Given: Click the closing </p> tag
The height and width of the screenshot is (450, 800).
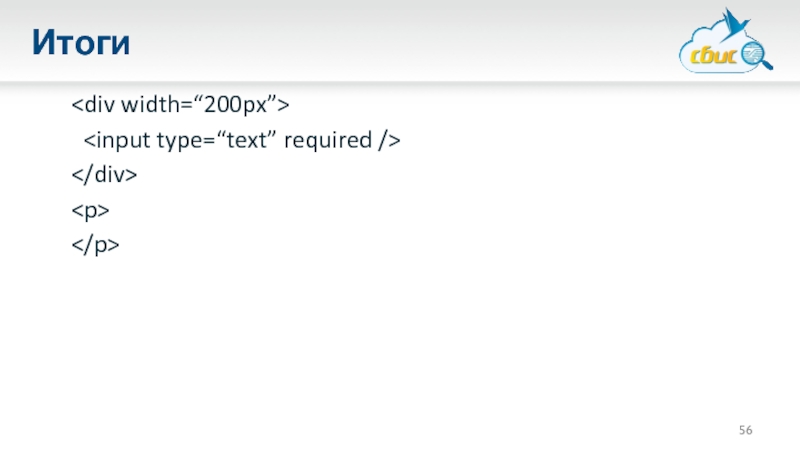Looking at the screenshot, I should tap(95, 246).
